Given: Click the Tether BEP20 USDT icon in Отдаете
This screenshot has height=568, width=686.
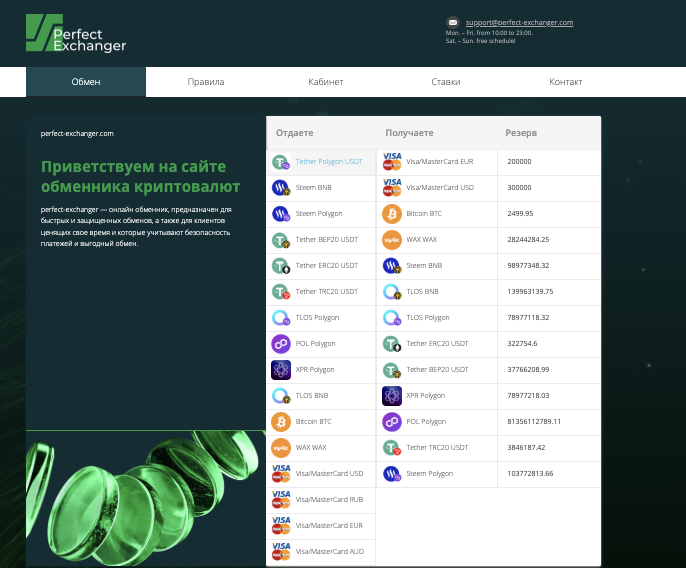Looking at the screenshot, I should click(281, 240).
